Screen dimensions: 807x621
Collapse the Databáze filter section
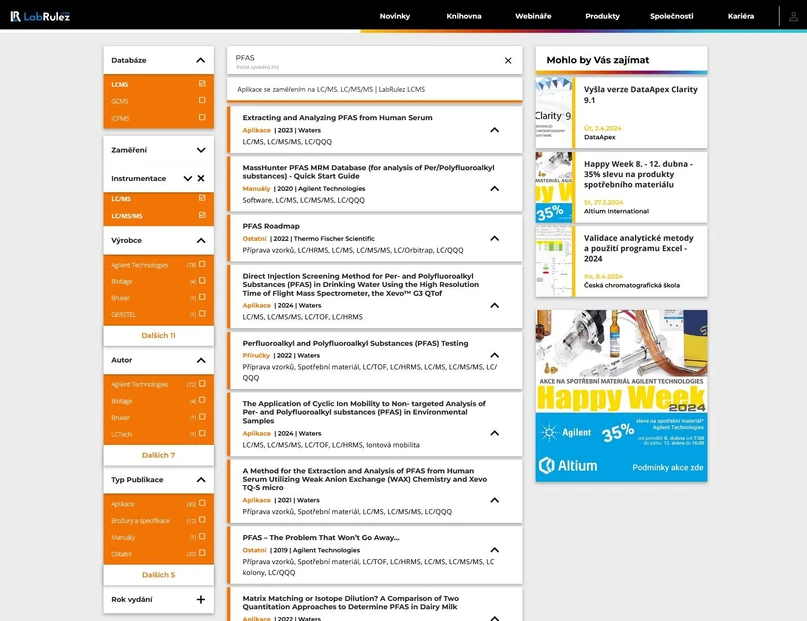coord(201,61)
